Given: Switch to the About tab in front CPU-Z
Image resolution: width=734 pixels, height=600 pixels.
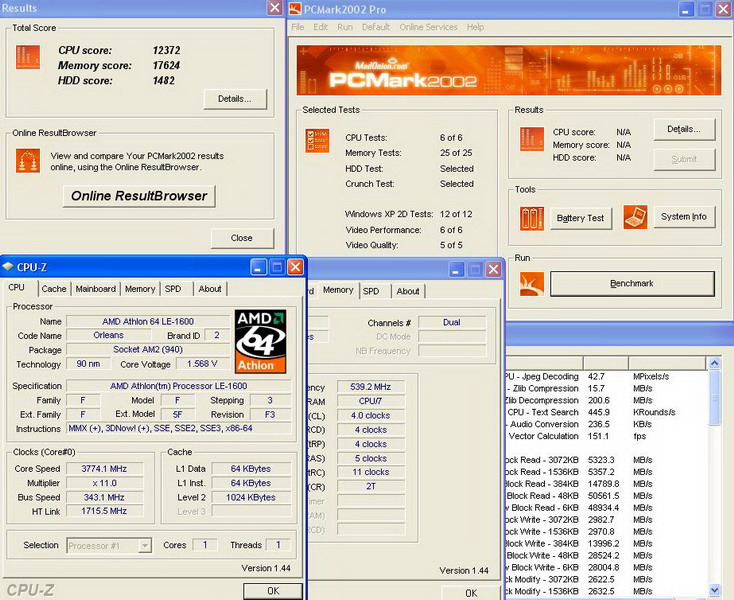Looking at the screenshot, I should pyautogui.click(x=210, y=289).
